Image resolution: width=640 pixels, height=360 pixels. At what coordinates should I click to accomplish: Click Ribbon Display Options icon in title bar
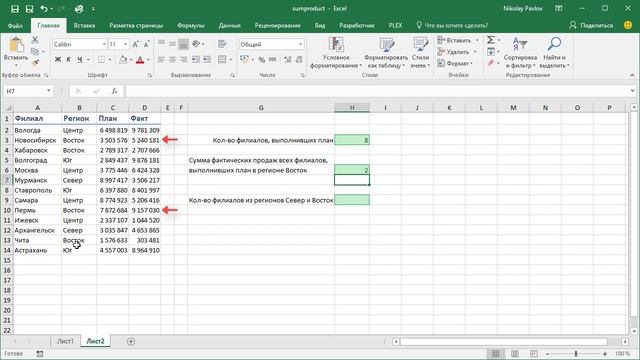tap(559, 9)
